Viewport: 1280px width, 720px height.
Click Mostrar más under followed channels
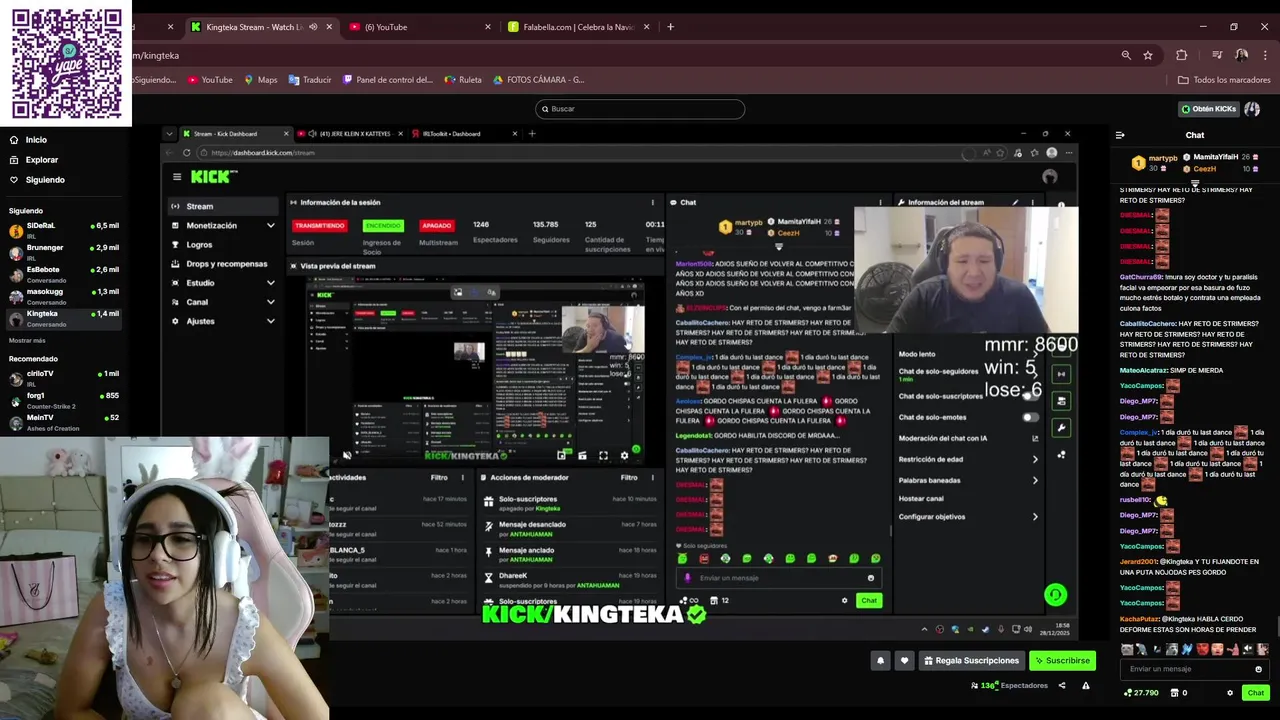(x=27, y=340)
